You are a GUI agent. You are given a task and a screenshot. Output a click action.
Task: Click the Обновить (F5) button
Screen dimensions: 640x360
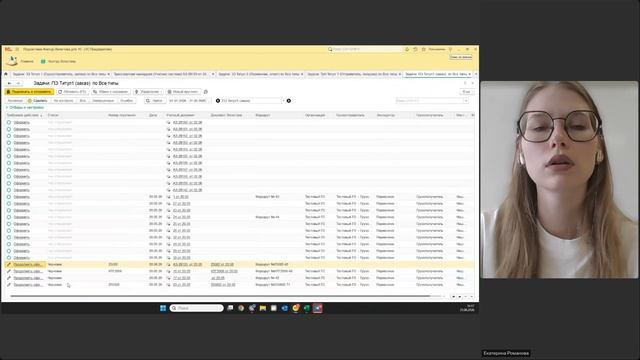(x=72, y=92)
